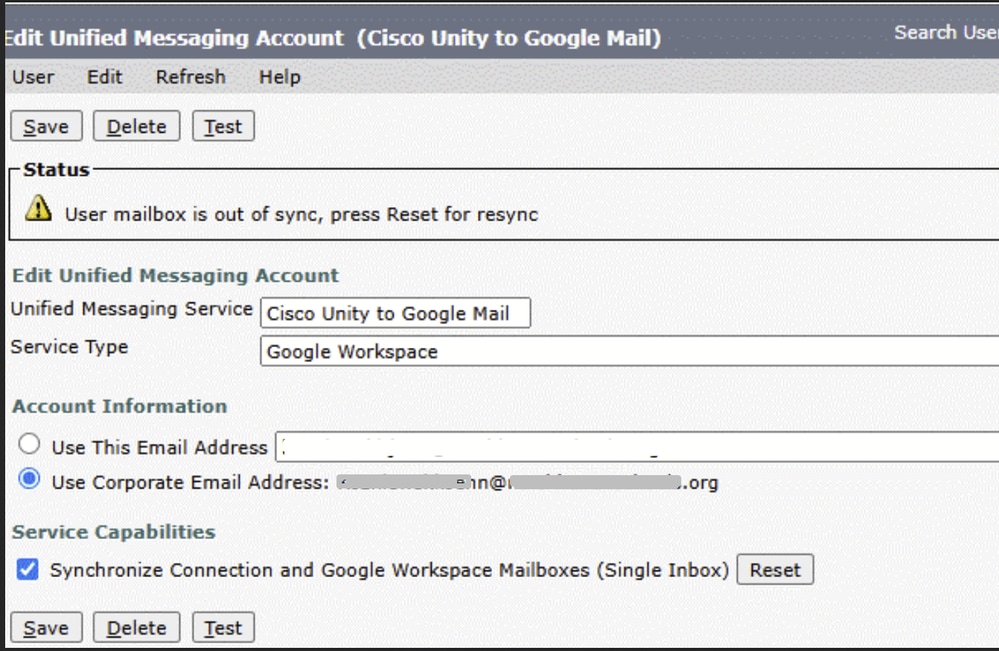
Task: Open the Refresh menu
Action: 190,77
